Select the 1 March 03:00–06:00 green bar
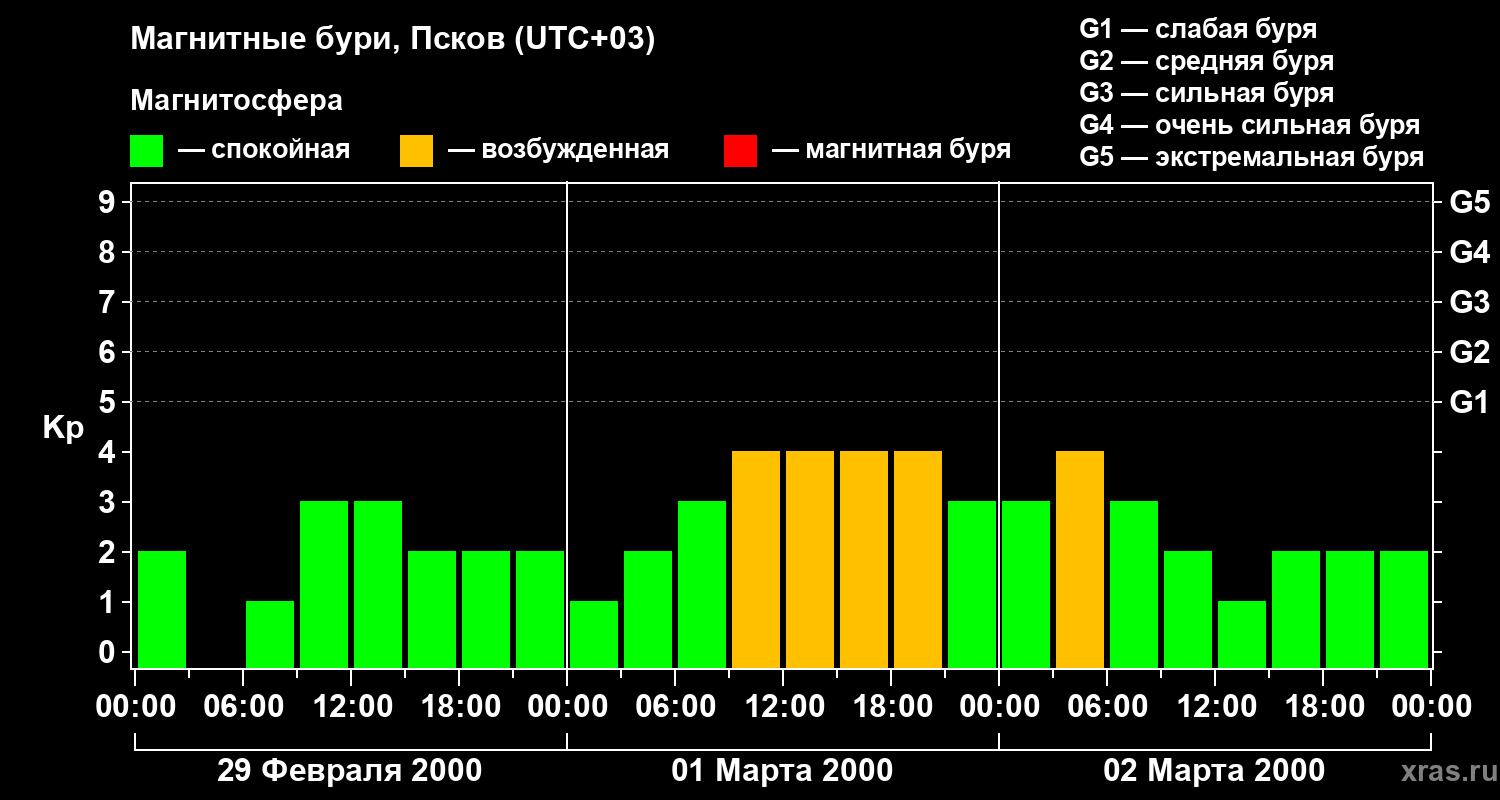Screen dimensions: 1500x800 (648, 609)
